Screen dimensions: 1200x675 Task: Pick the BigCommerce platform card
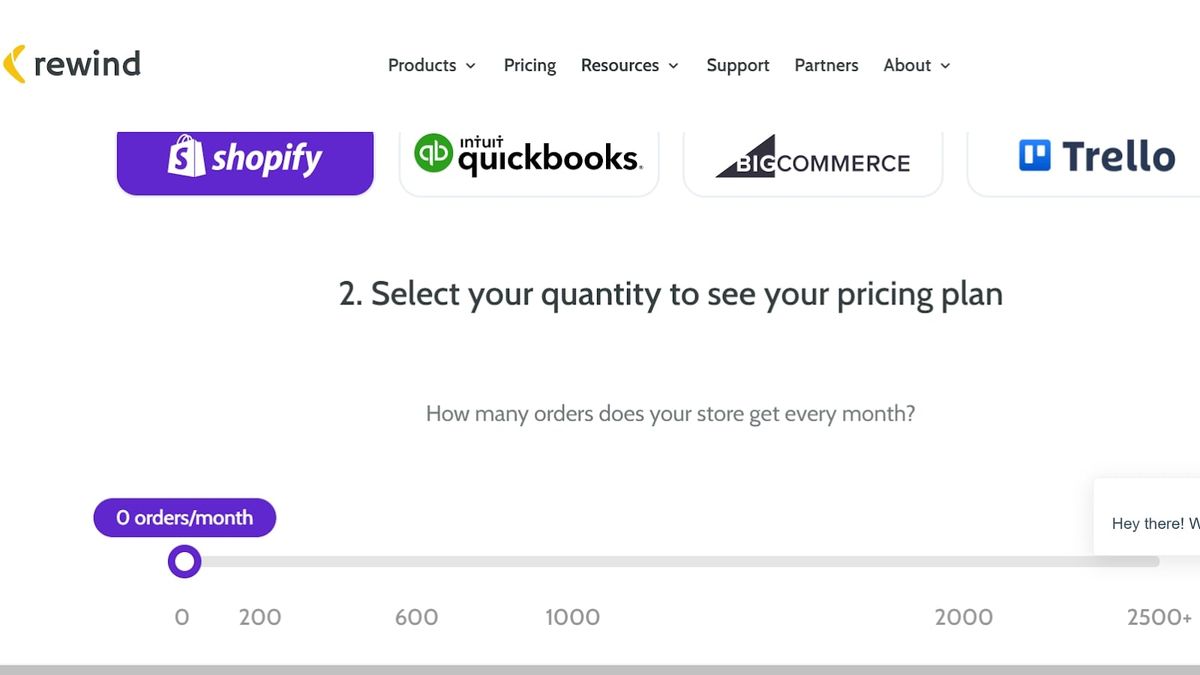[x=813, y=160]
